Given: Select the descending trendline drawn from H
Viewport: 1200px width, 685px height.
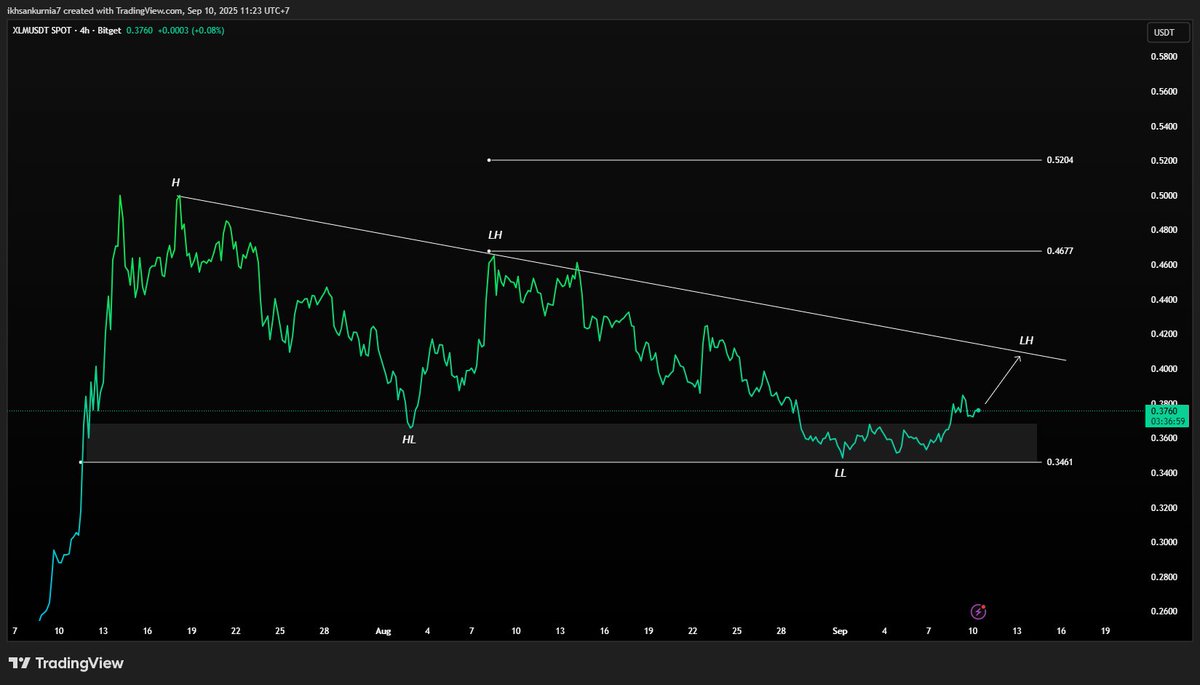Looking at the screenshot, I should (x=622, y=277).
